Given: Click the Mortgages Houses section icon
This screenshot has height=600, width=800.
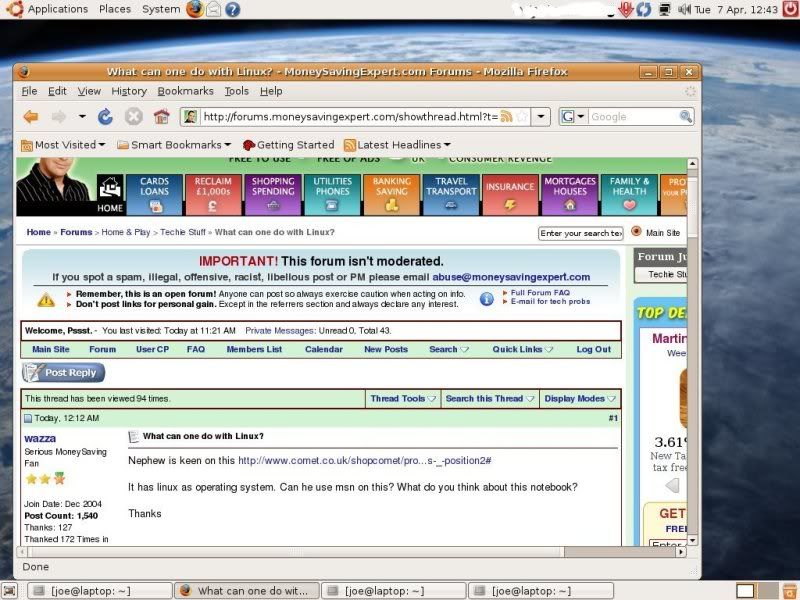Looking at the screenshot, I should click(x=571, y=204).
